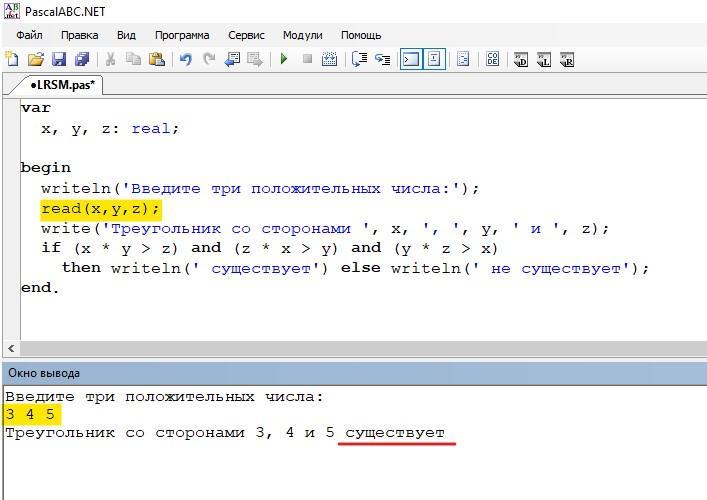This screenshot has width=707, height=500.
Task: Select the LRSM.pas tab
Action: pyautogui.click(x=62, y=85)
